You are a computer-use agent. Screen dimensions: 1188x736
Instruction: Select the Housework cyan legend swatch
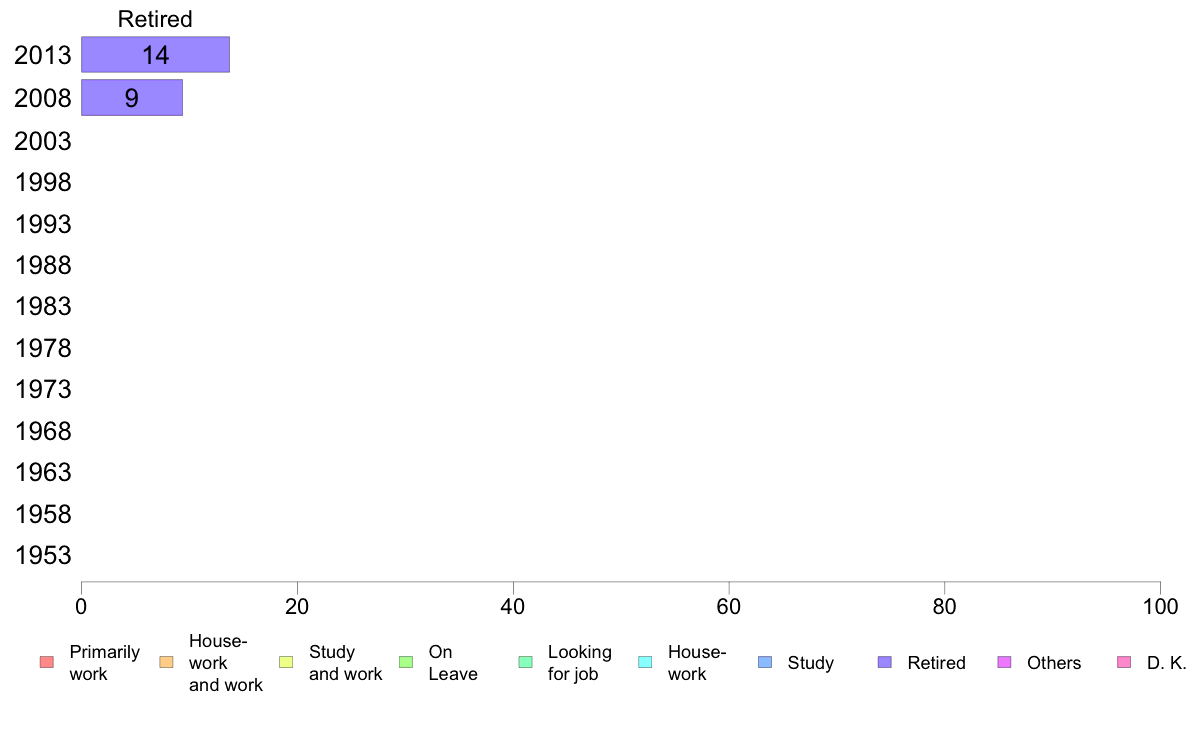(645, 662)
